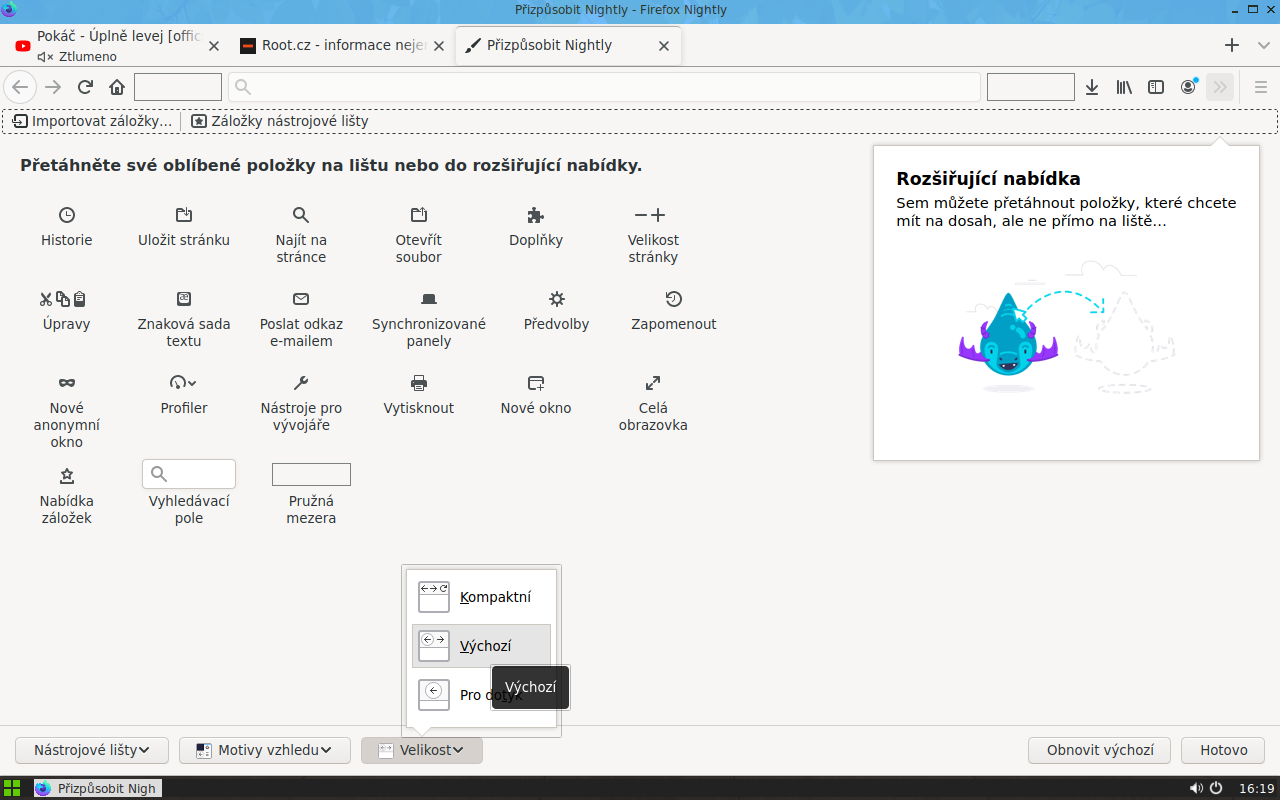Open the Firefox account avatar icon
1280x800 pixels.
[x=1188, y=87]
